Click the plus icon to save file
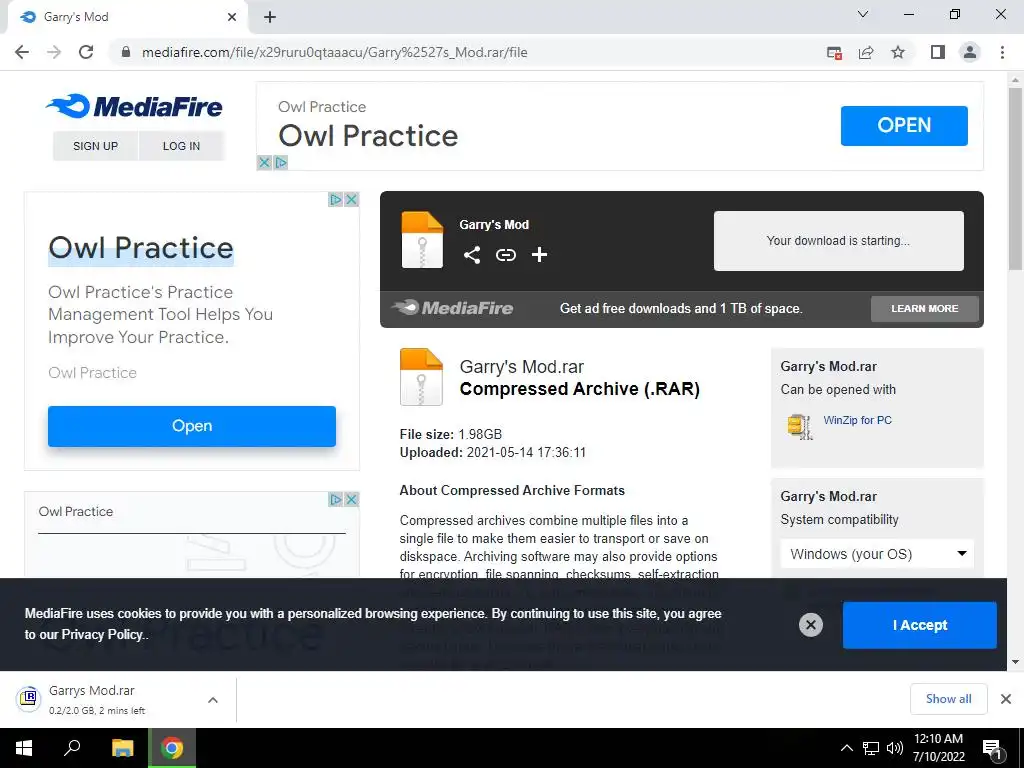Image resolution: width=1024 pixels, height=768 pixels. [539, 255]
